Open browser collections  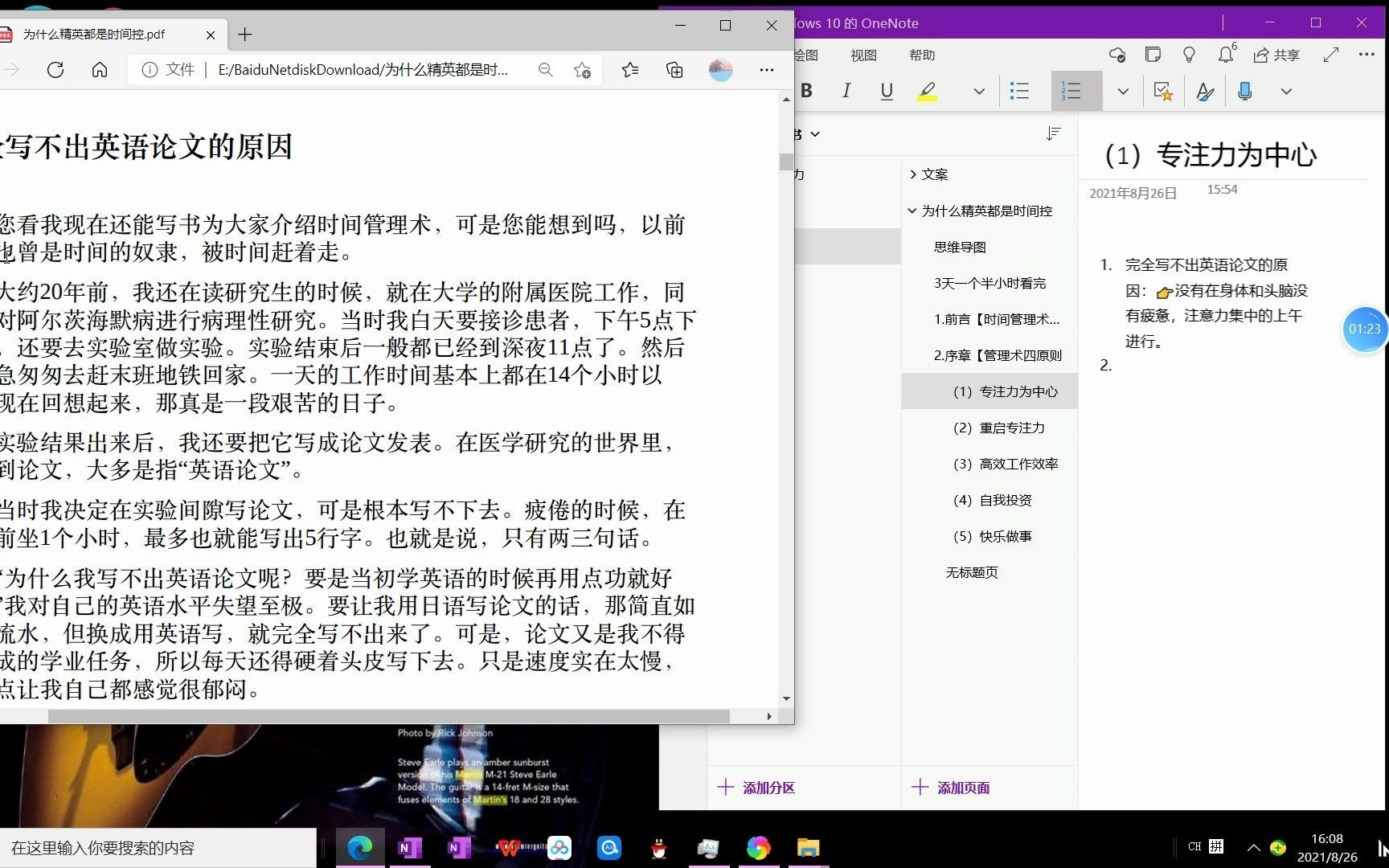(675, 70)
